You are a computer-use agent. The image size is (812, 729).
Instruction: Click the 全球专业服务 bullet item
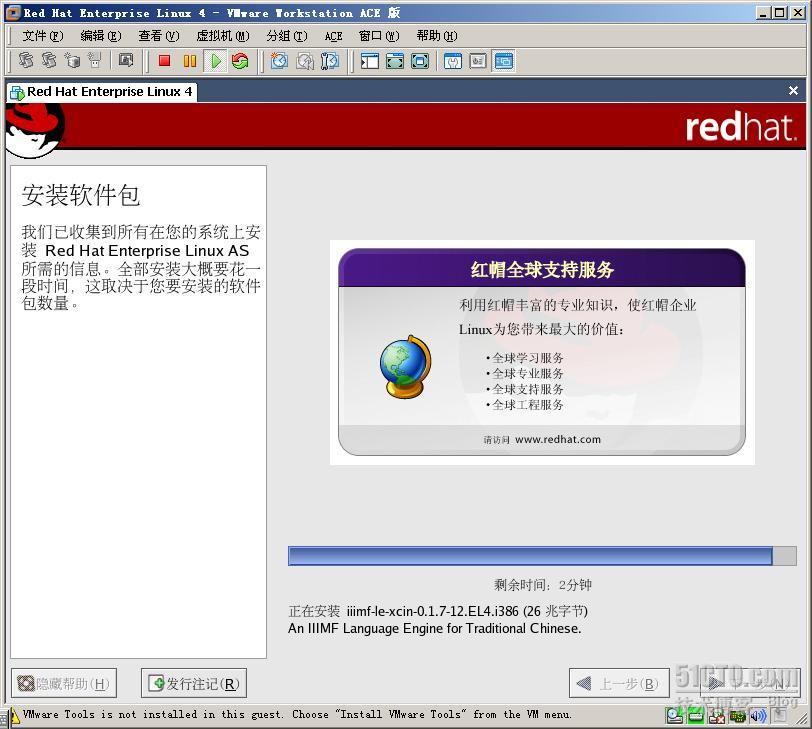(x=525, y=373)
